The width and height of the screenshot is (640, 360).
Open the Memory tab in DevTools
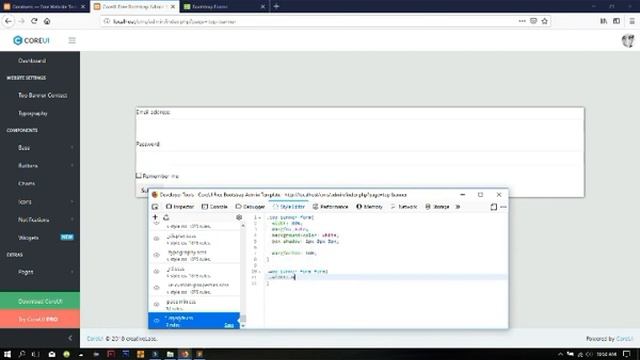[x=369, y=207]
